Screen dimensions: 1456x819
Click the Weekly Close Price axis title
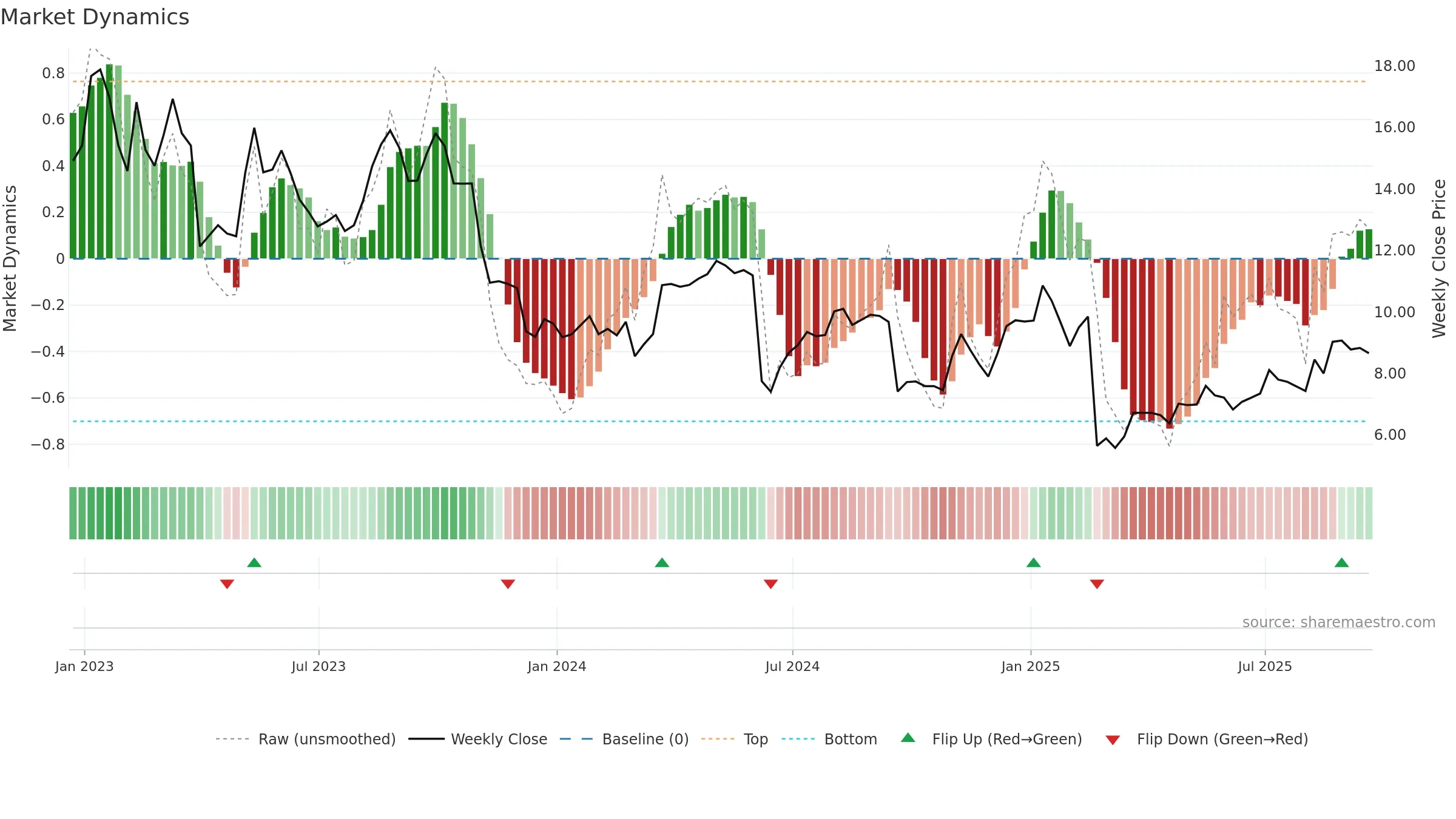pos(1439,258)
